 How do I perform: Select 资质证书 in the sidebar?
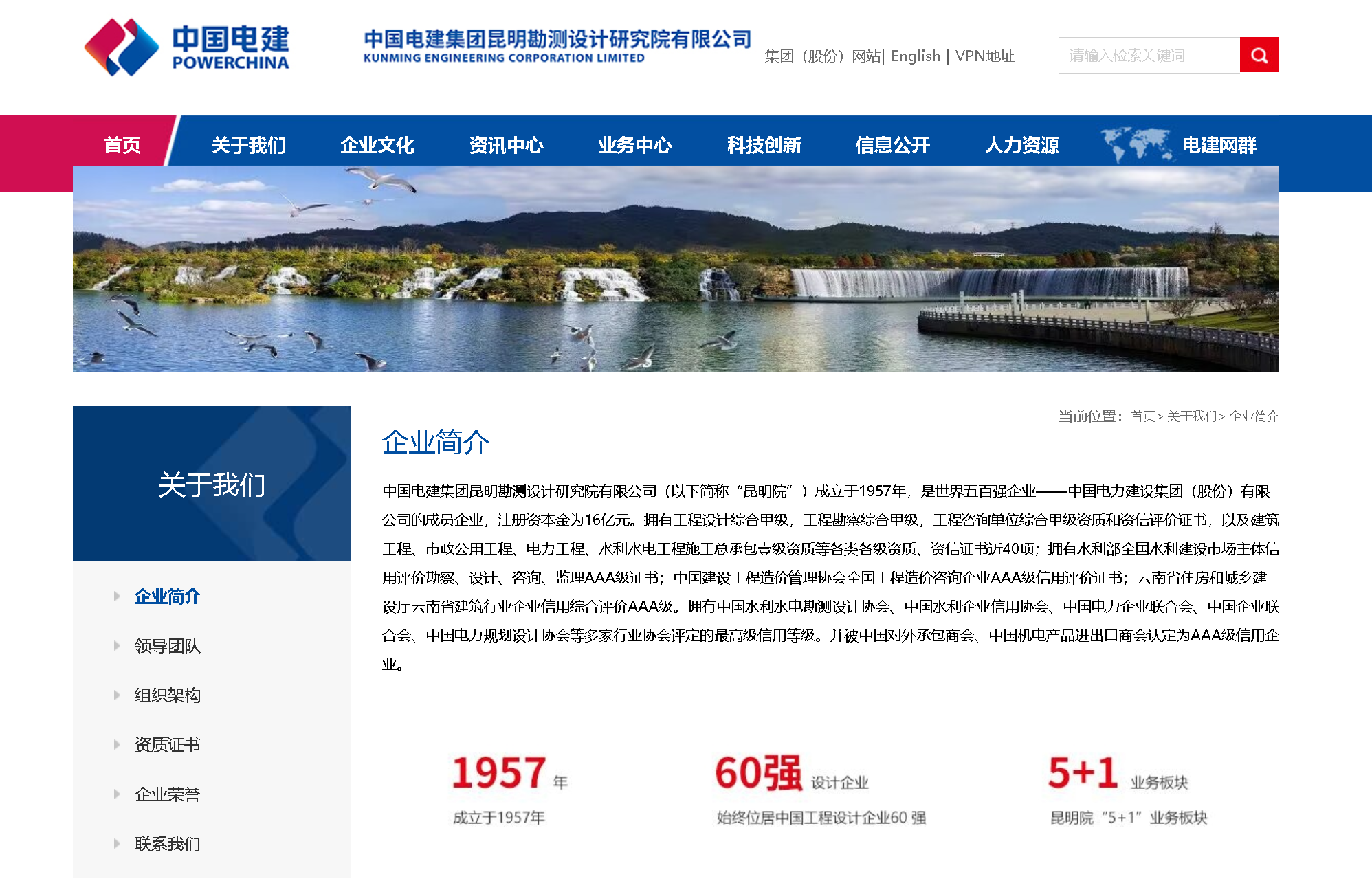168,745
